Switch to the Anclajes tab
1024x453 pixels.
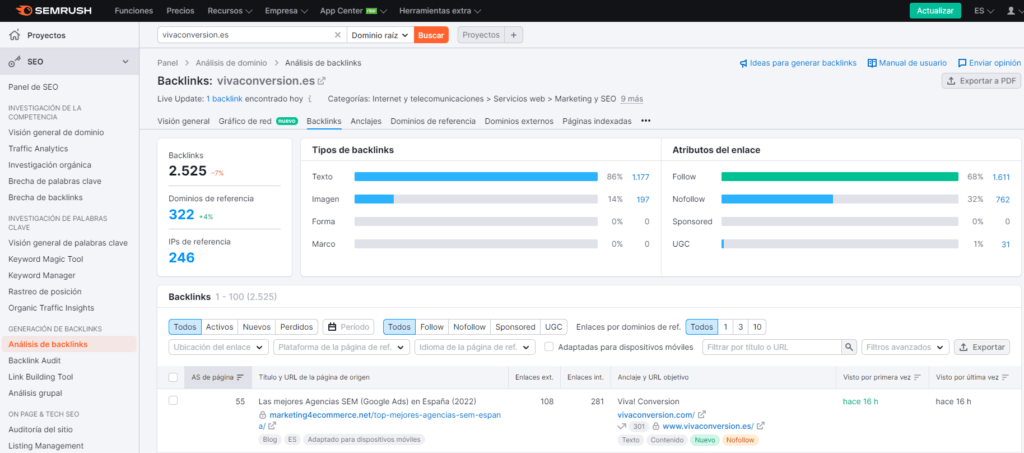coord(366,121)
